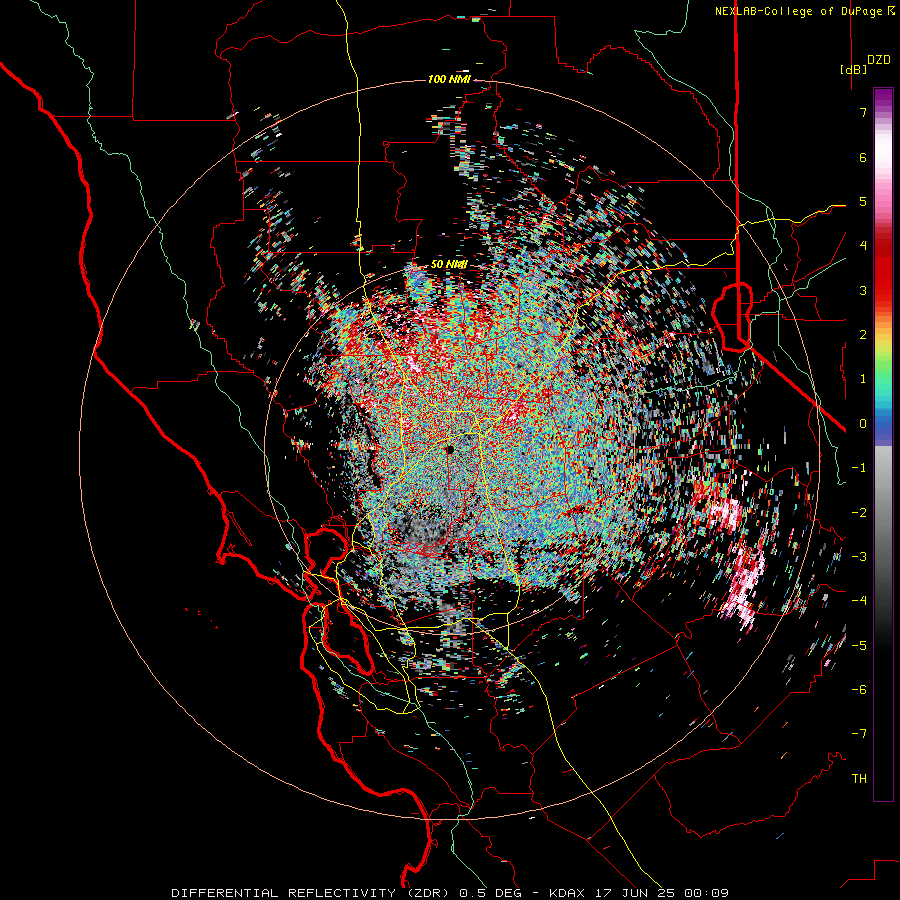
Task: Click the red 3 dB color bar segment
Action: (x=883, y=290)
